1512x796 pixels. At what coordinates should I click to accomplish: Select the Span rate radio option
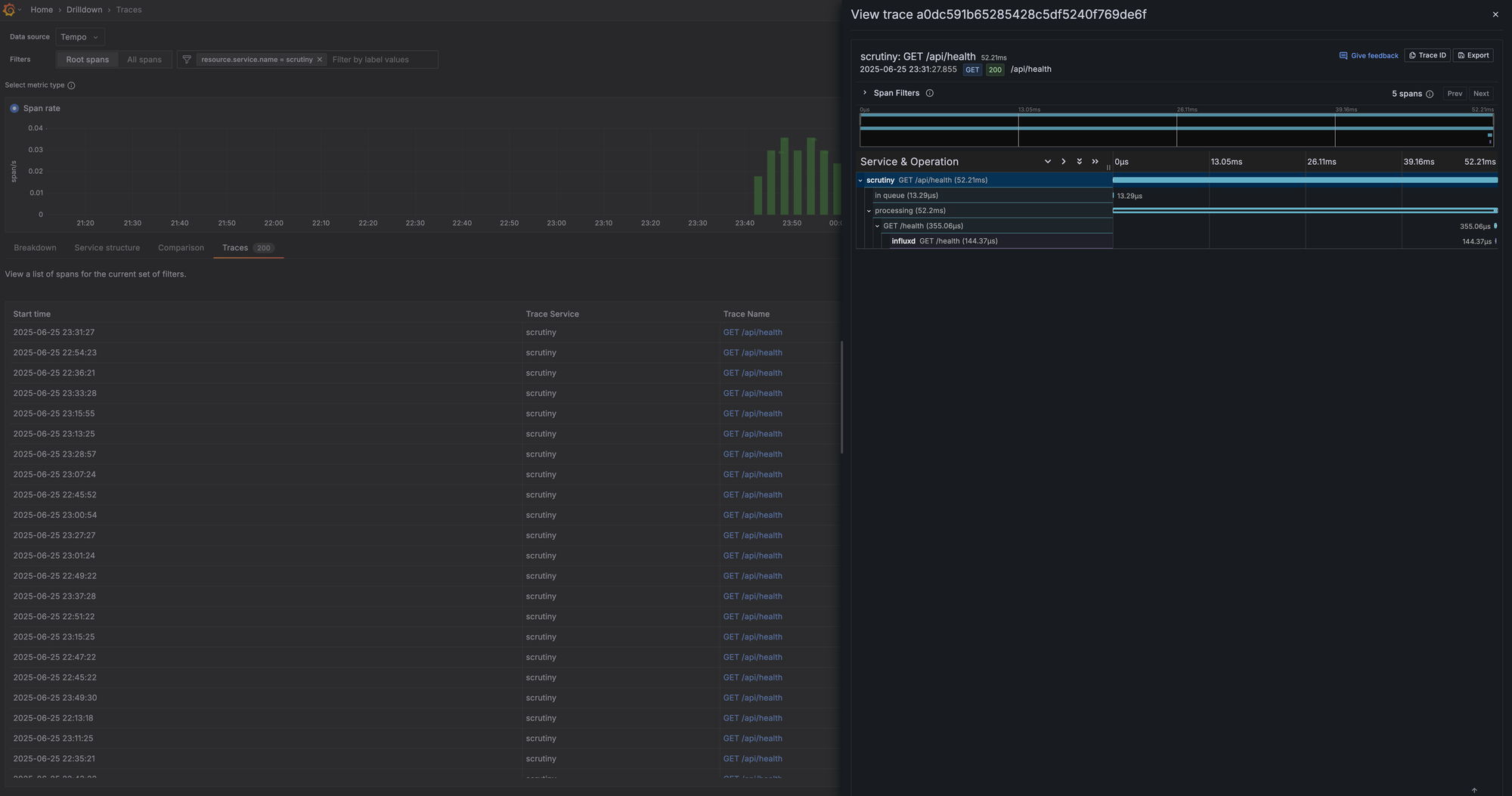click(x=14, y=108)
